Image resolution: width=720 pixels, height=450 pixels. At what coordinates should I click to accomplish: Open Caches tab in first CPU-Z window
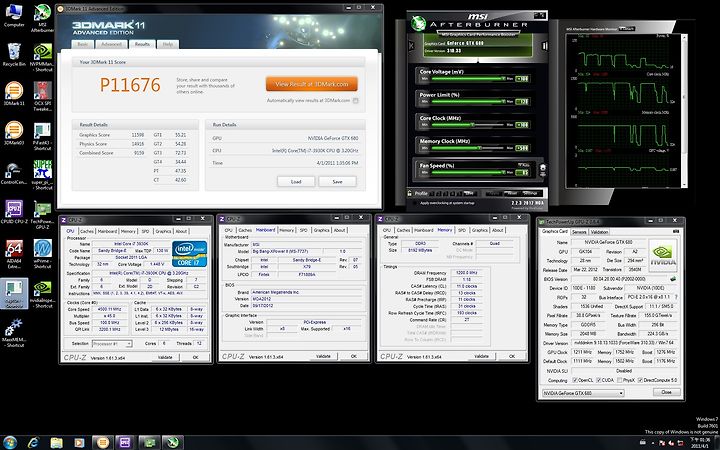click(87, 231)
